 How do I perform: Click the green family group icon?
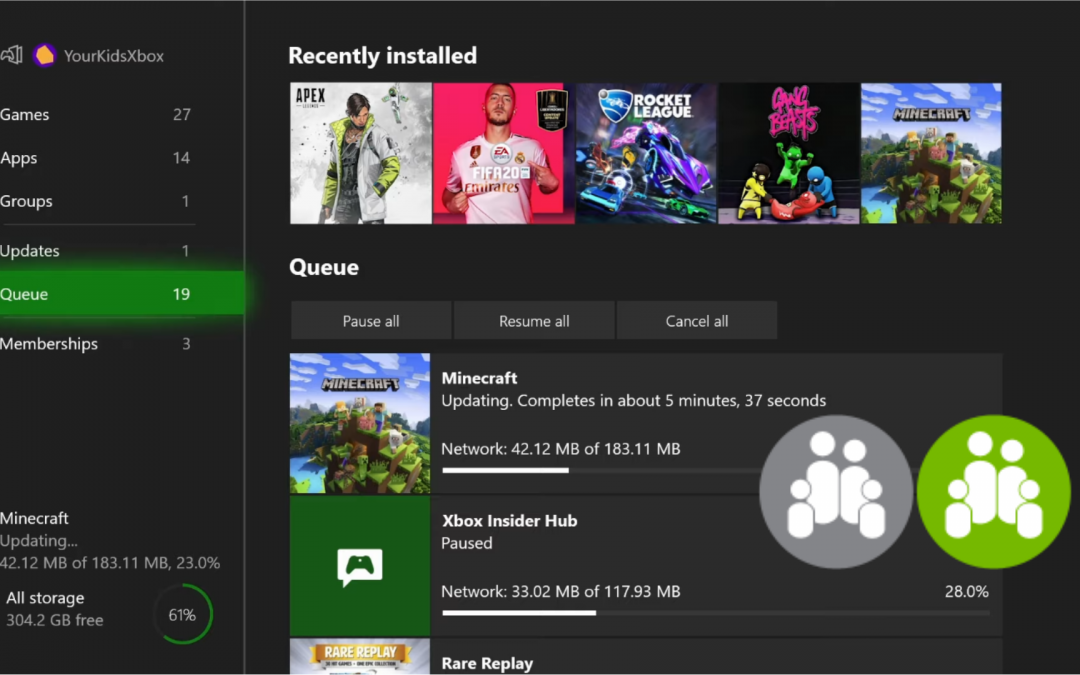coord(994,491)
